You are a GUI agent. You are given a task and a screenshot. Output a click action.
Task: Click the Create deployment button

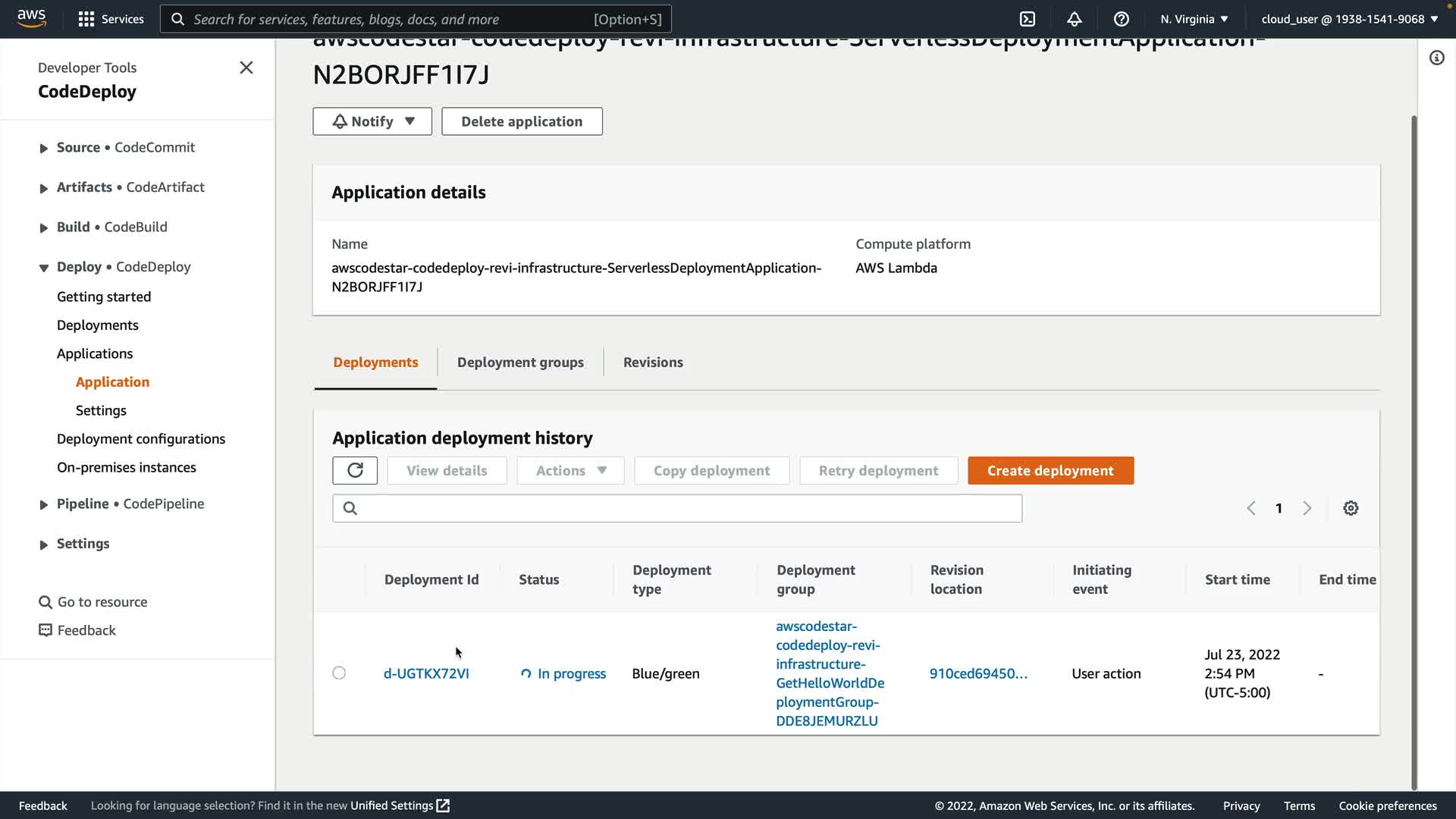[x=1050, y=470]
